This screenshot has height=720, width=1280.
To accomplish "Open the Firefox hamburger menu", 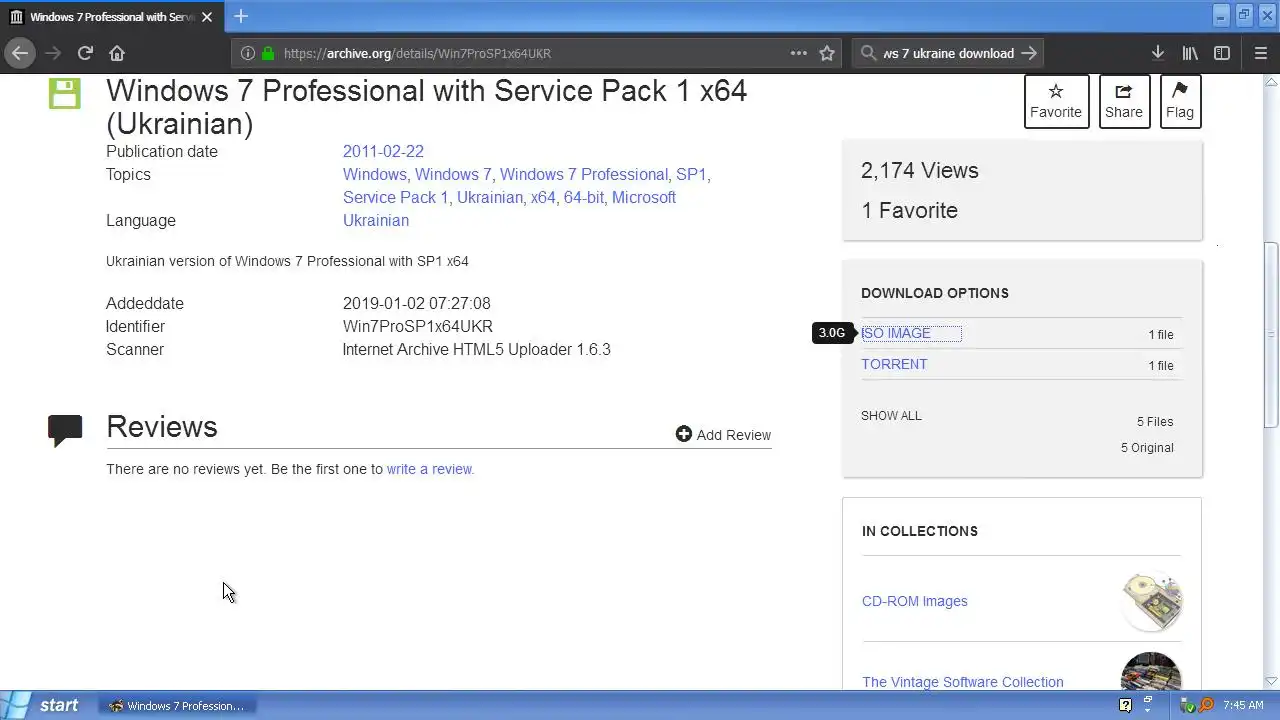I will click(x=1260, y=53).
